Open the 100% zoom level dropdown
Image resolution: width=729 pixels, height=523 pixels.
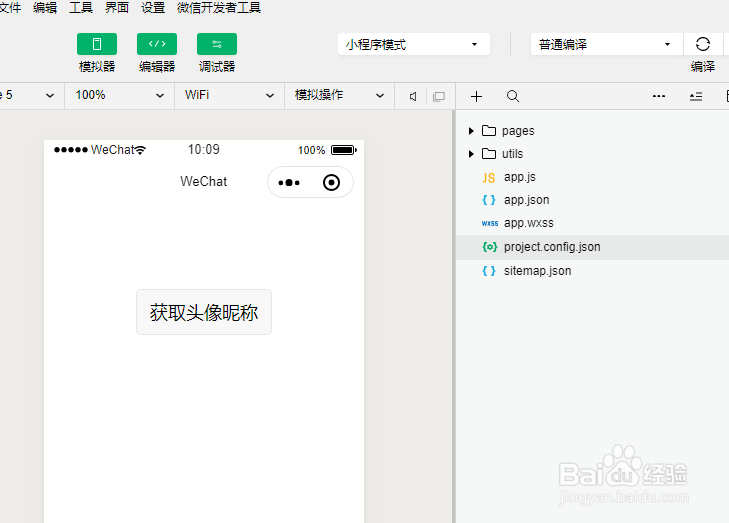click(x=119, y=95)
